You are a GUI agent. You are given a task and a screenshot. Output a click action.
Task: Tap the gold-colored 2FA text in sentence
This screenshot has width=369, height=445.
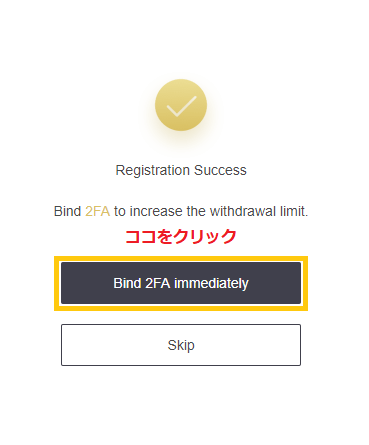[x=97, y=211]
